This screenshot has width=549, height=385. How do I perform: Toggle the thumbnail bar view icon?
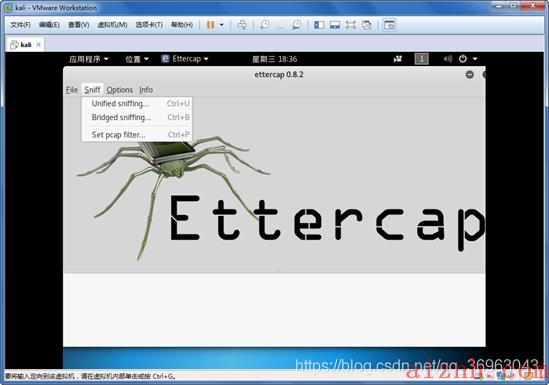pyautogui.click(x=335, y=25)
